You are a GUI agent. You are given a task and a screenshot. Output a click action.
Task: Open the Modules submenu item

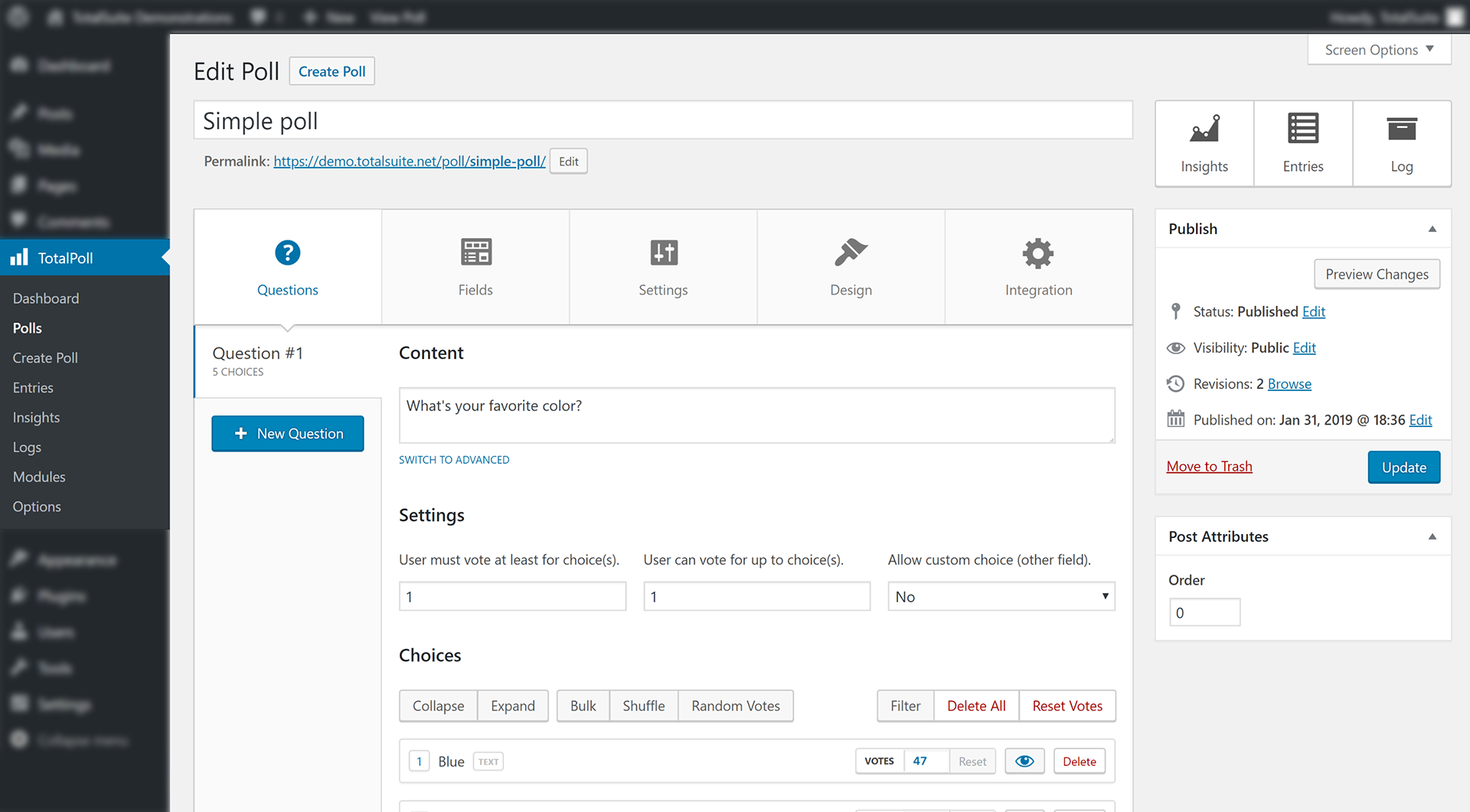tap(39, 477)
